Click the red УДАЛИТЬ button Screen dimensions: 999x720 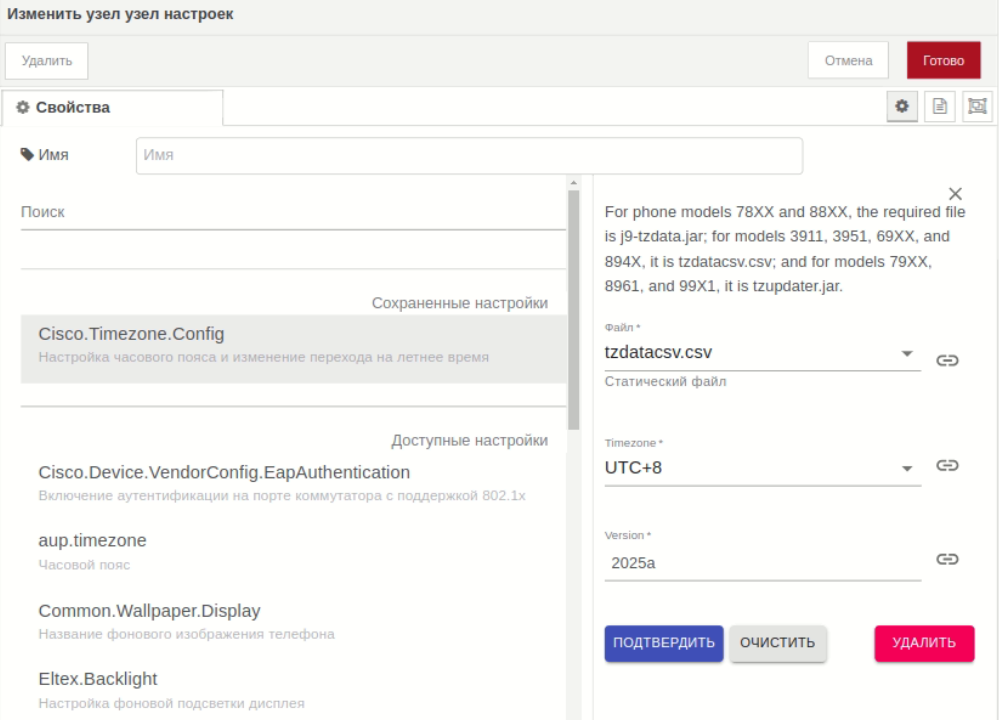(924, 643)
